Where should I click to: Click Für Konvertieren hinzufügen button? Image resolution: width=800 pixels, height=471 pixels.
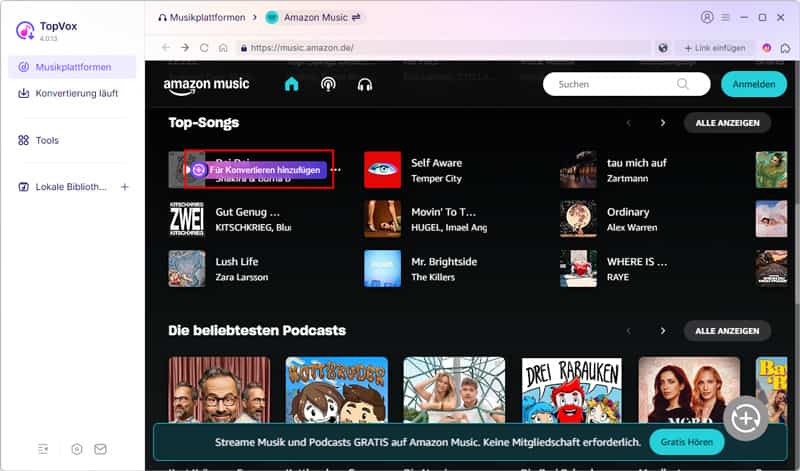tap(258, 170)
